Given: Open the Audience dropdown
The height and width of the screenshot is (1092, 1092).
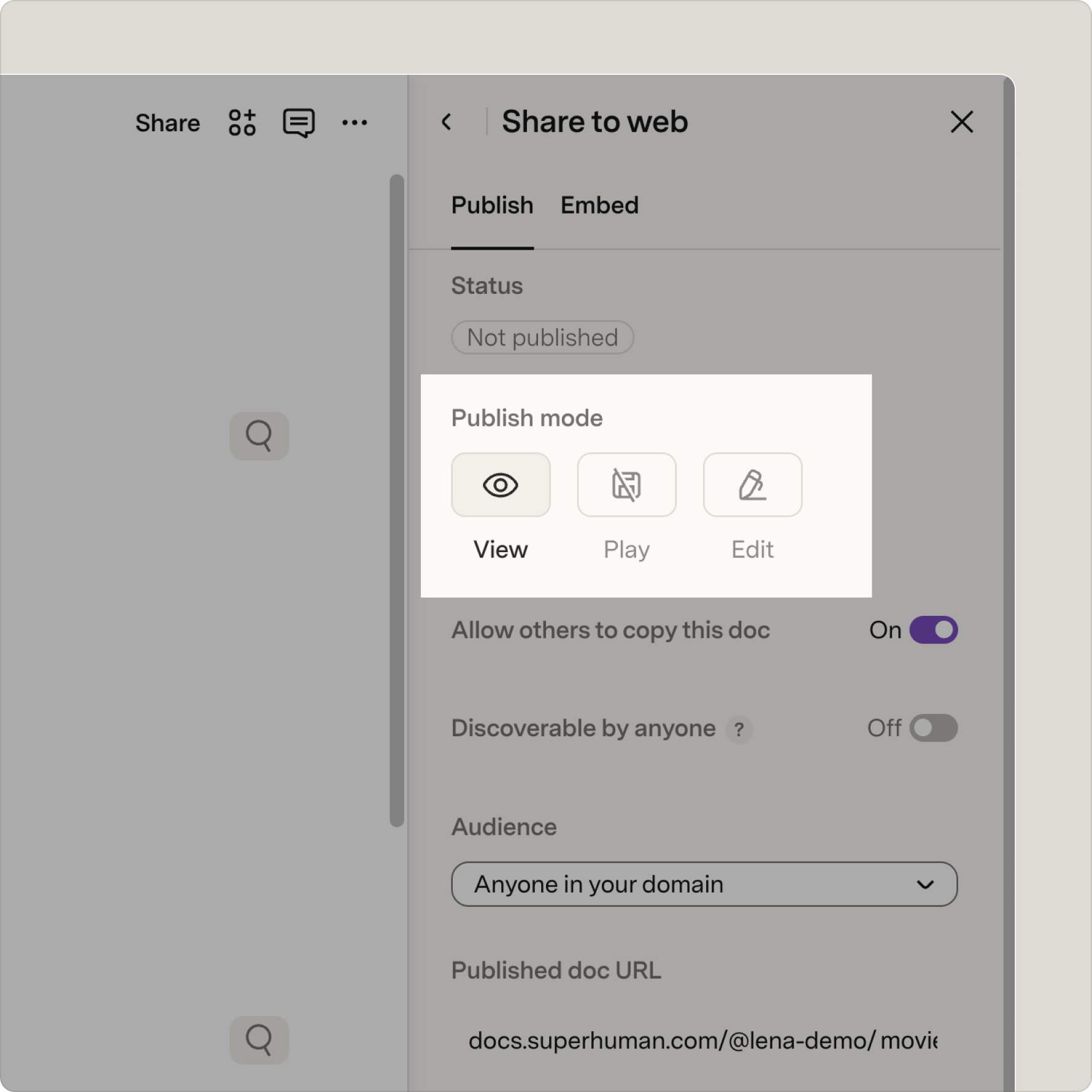Looking at the screenshot, I should tap(704, 884).
